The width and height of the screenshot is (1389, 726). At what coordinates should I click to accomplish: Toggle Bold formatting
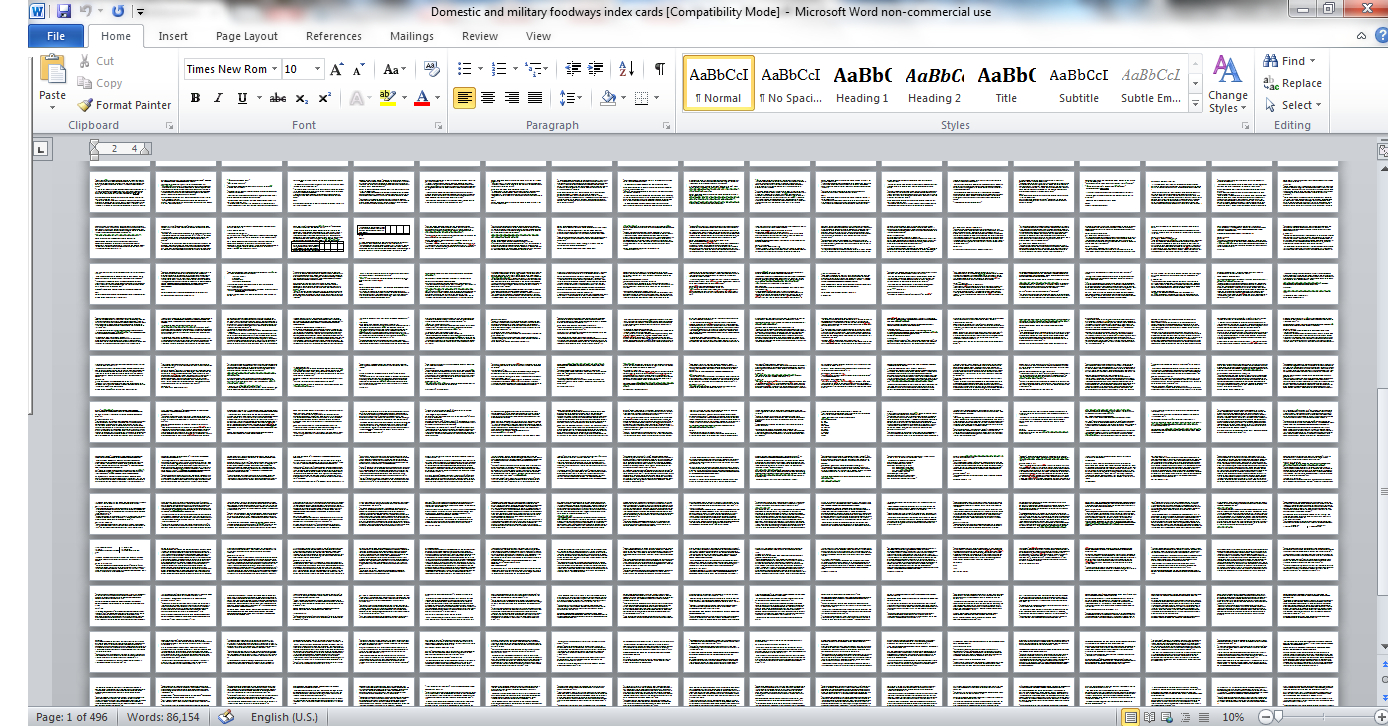[195, 98]
